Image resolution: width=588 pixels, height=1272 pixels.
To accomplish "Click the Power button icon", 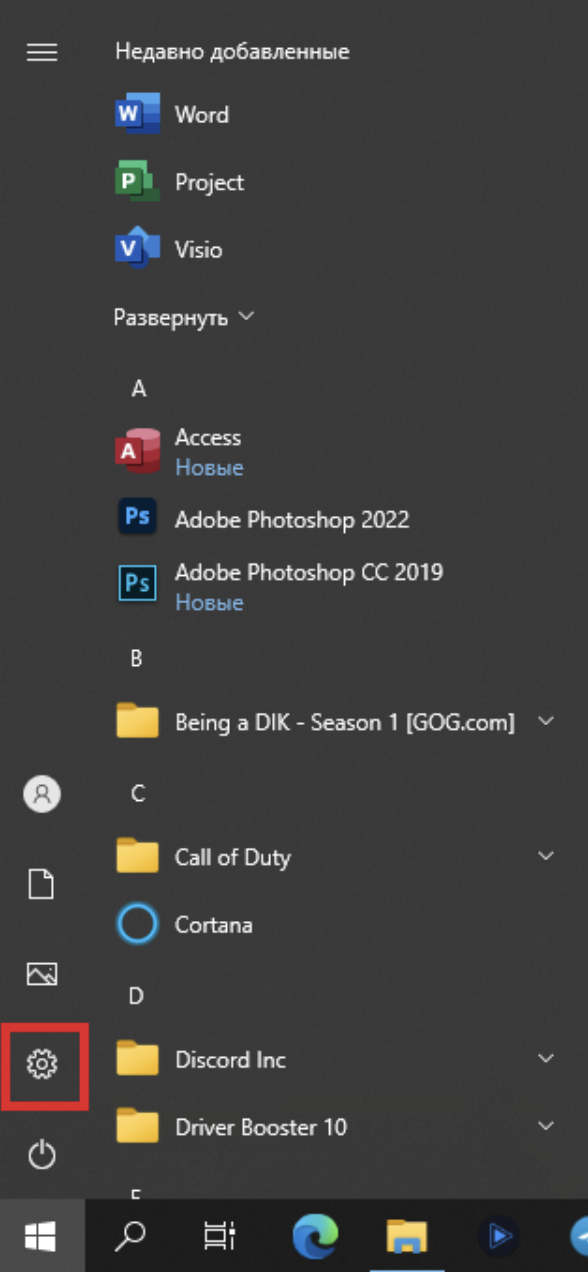I will pos(42,1155).
